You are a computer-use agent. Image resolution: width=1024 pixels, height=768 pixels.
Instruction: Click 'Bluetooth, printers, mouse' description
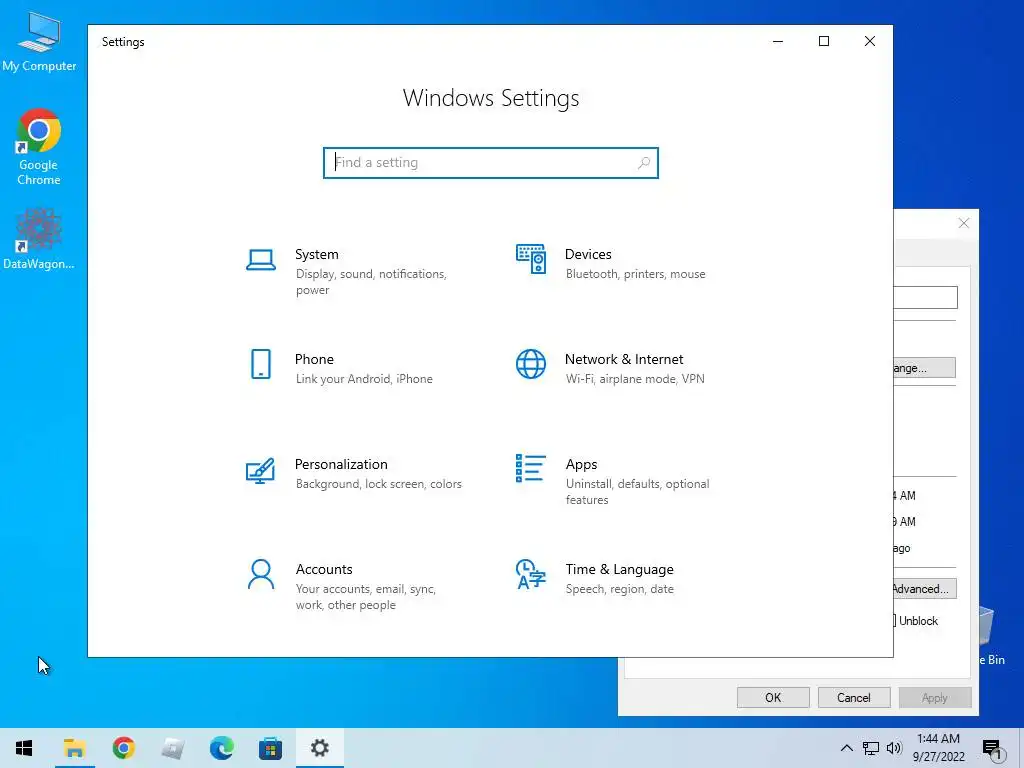point(635,274)
